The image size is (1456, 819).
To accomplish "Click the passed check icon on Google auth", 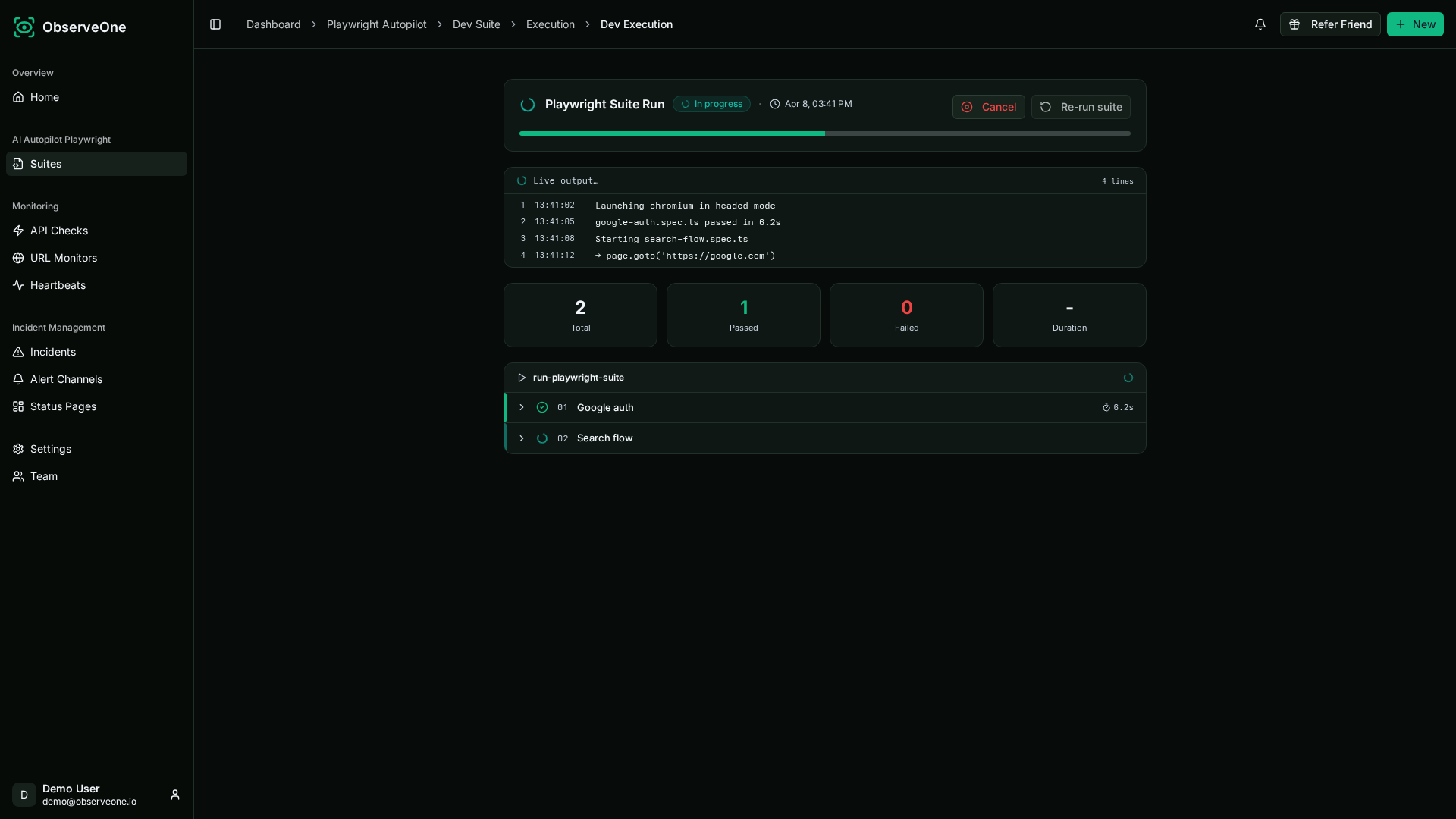I will 542,407.
